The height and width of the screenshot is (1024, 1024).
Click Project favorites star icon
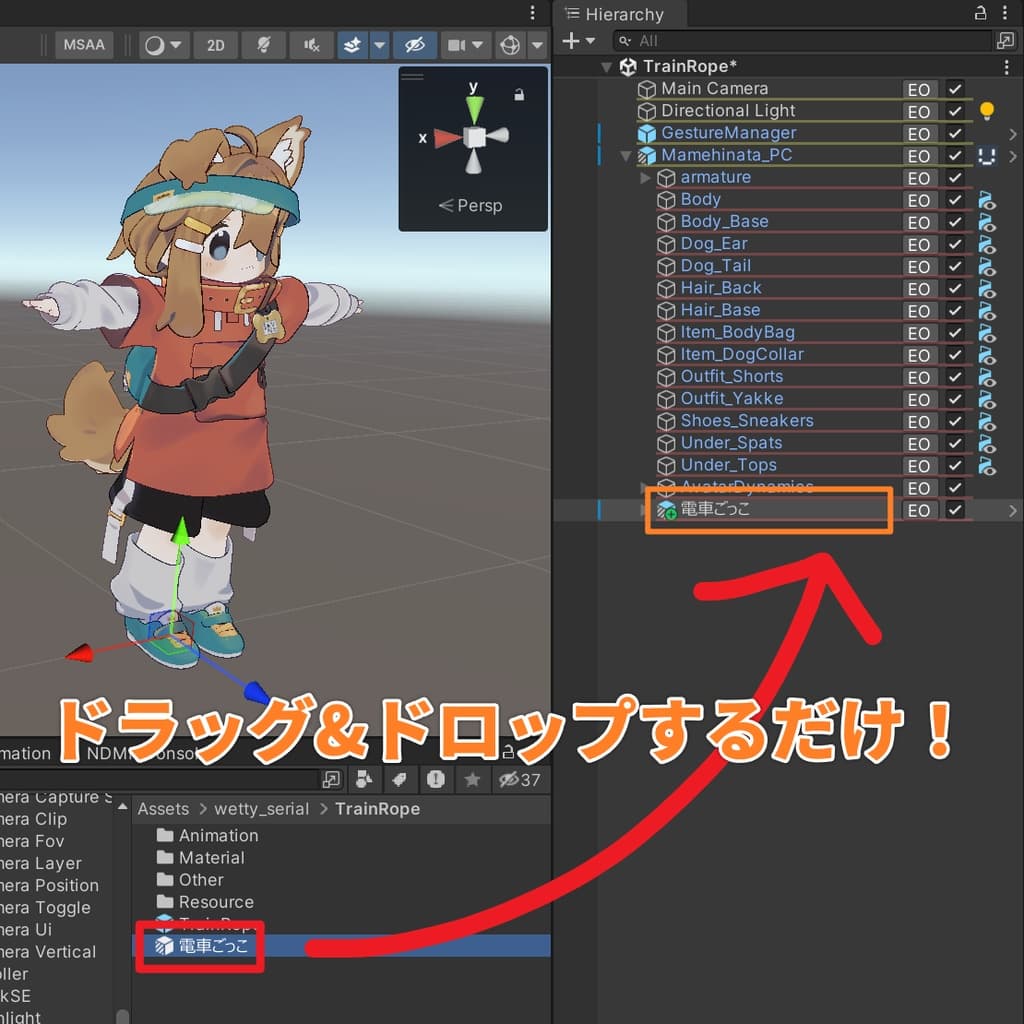pos(472,779)
